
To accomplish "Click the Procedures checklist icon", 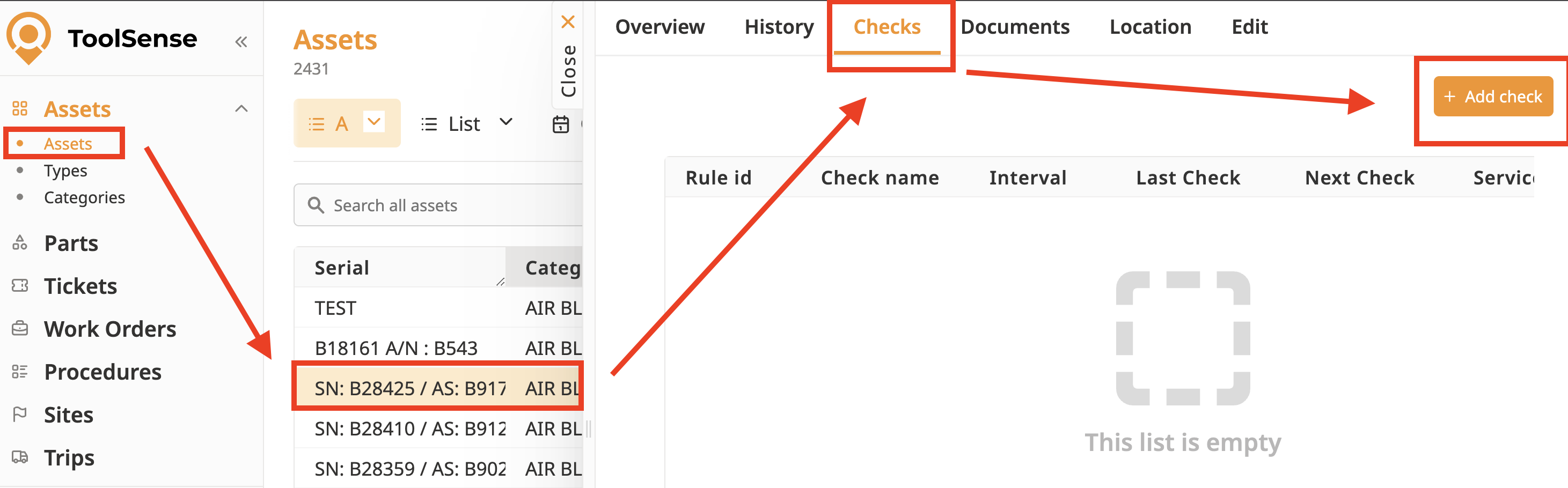I will click(20, 371).
